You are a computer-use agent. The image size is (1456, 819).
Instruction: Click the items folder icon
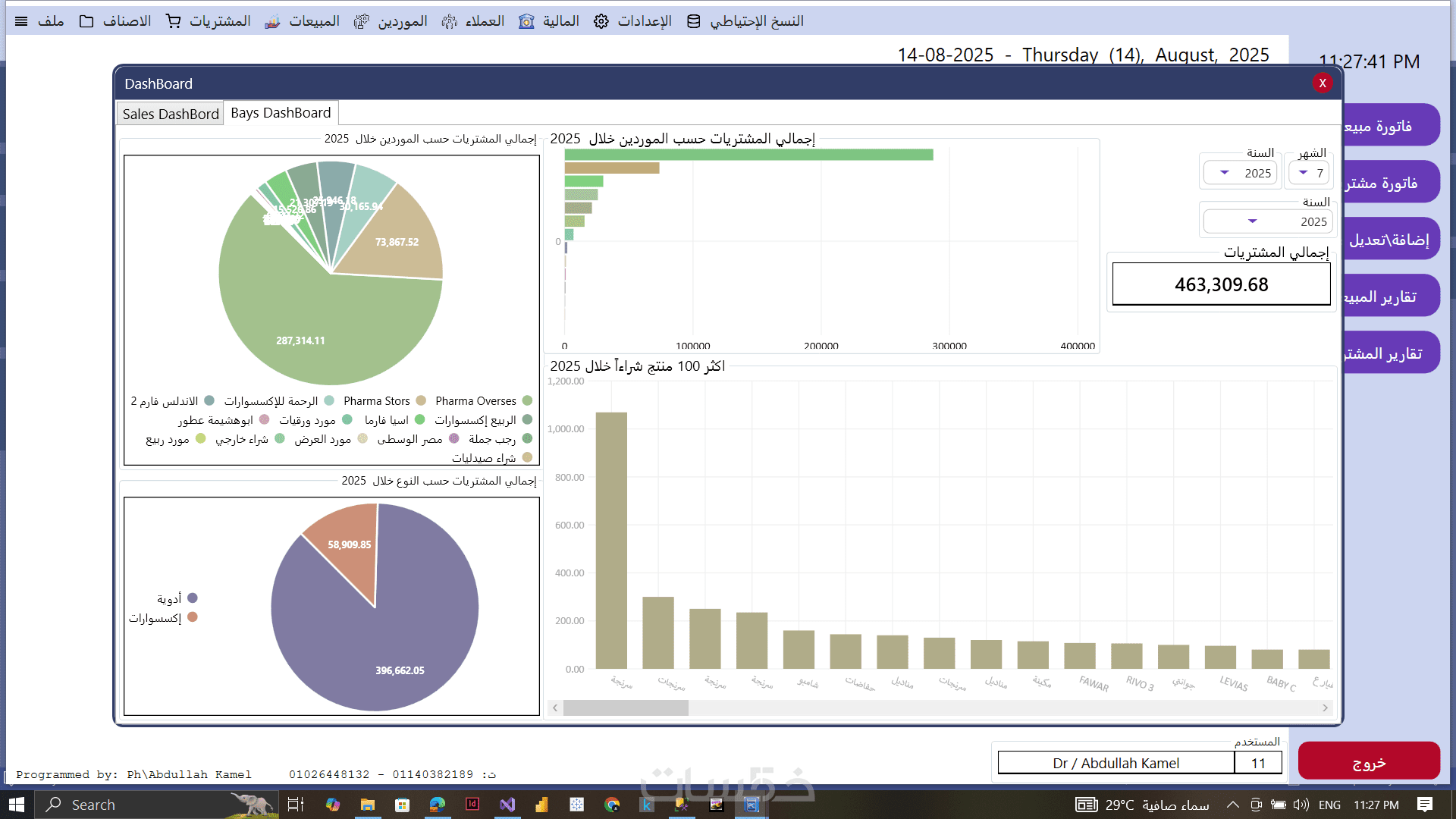tap(86, 21)
